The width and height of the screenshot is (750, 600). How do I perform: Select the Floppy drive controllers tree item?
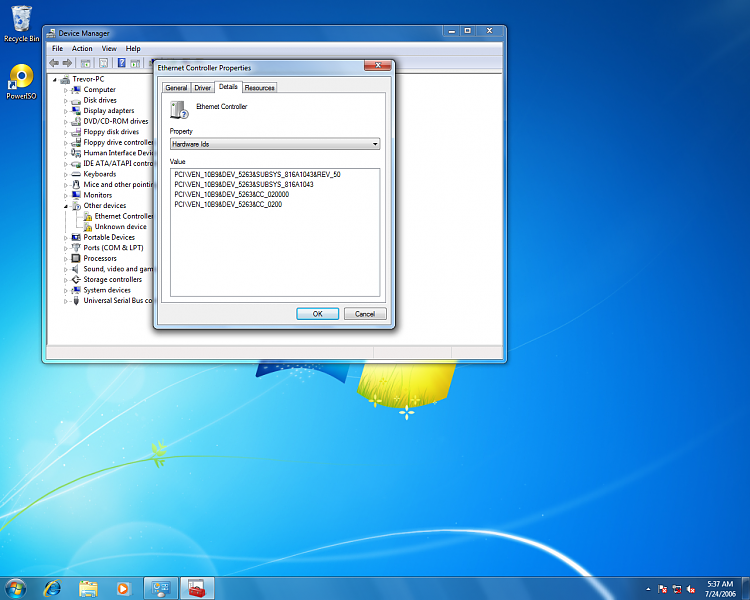coord(118,143)
